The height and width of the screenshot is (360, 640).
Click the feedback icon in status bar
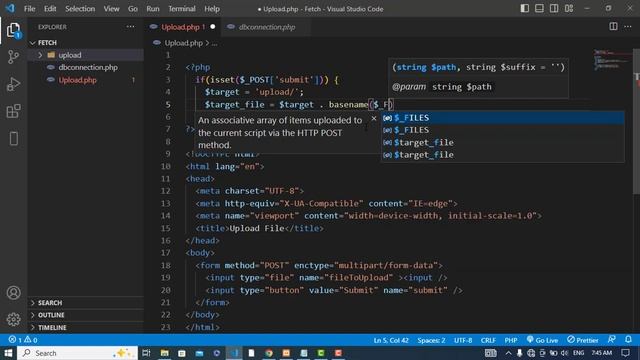tap(612, 340)
